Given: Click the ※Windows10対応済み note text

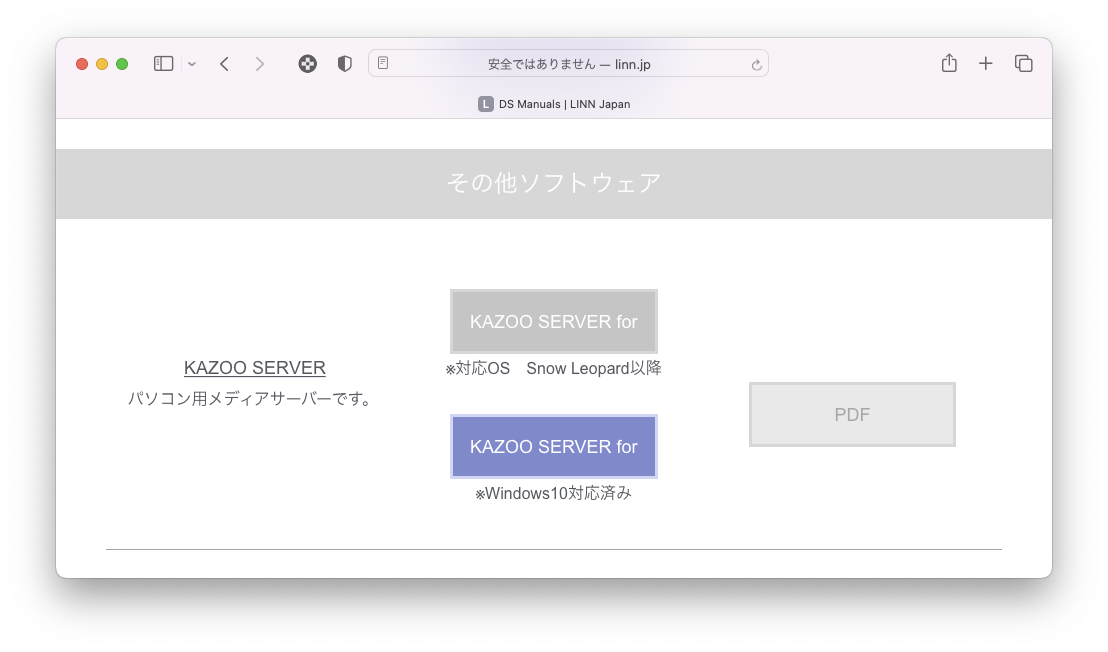Looking at the screenshot, I should [553, 493].
